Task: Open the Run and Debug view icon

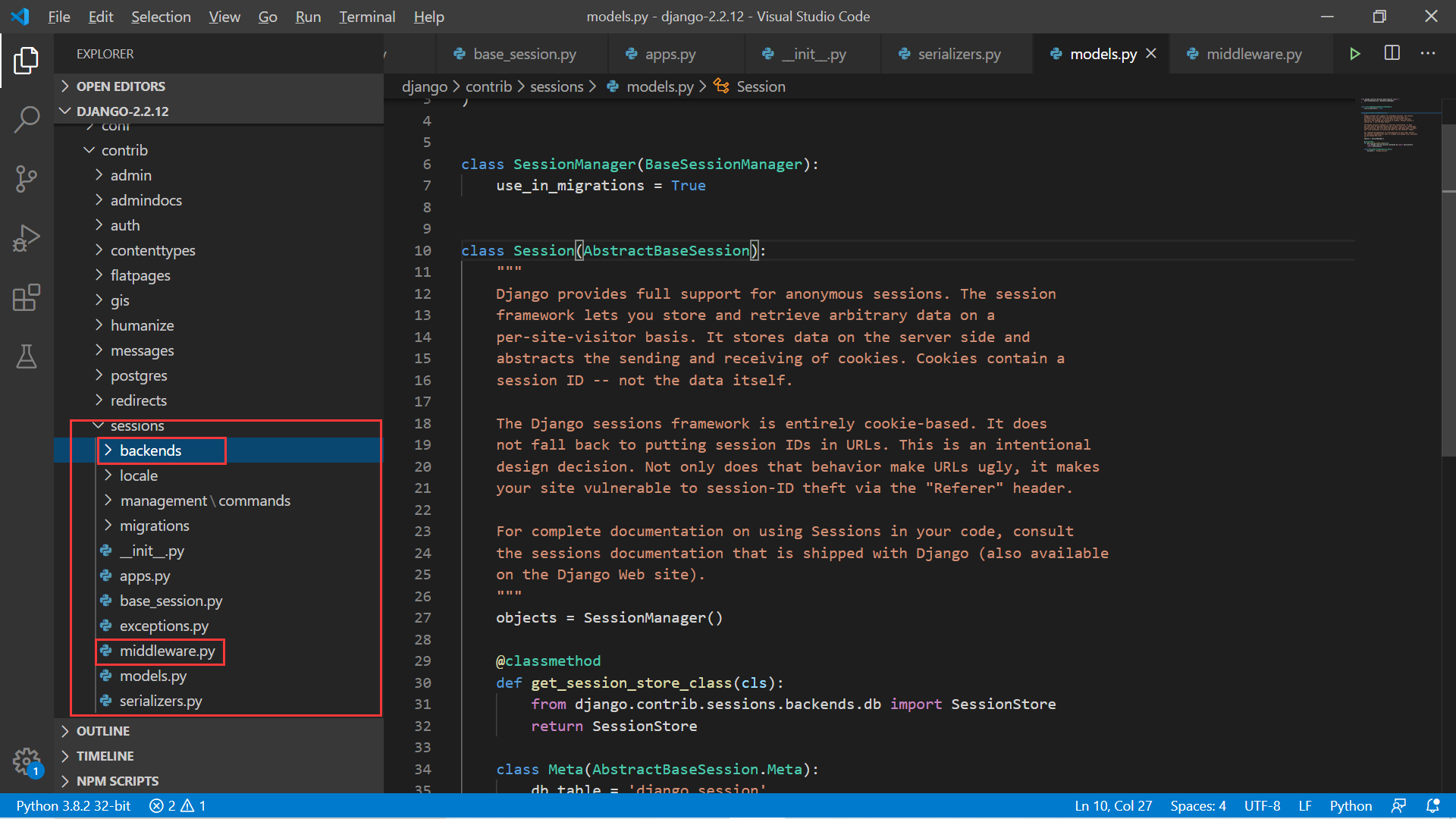Action: tap(27, 238)
